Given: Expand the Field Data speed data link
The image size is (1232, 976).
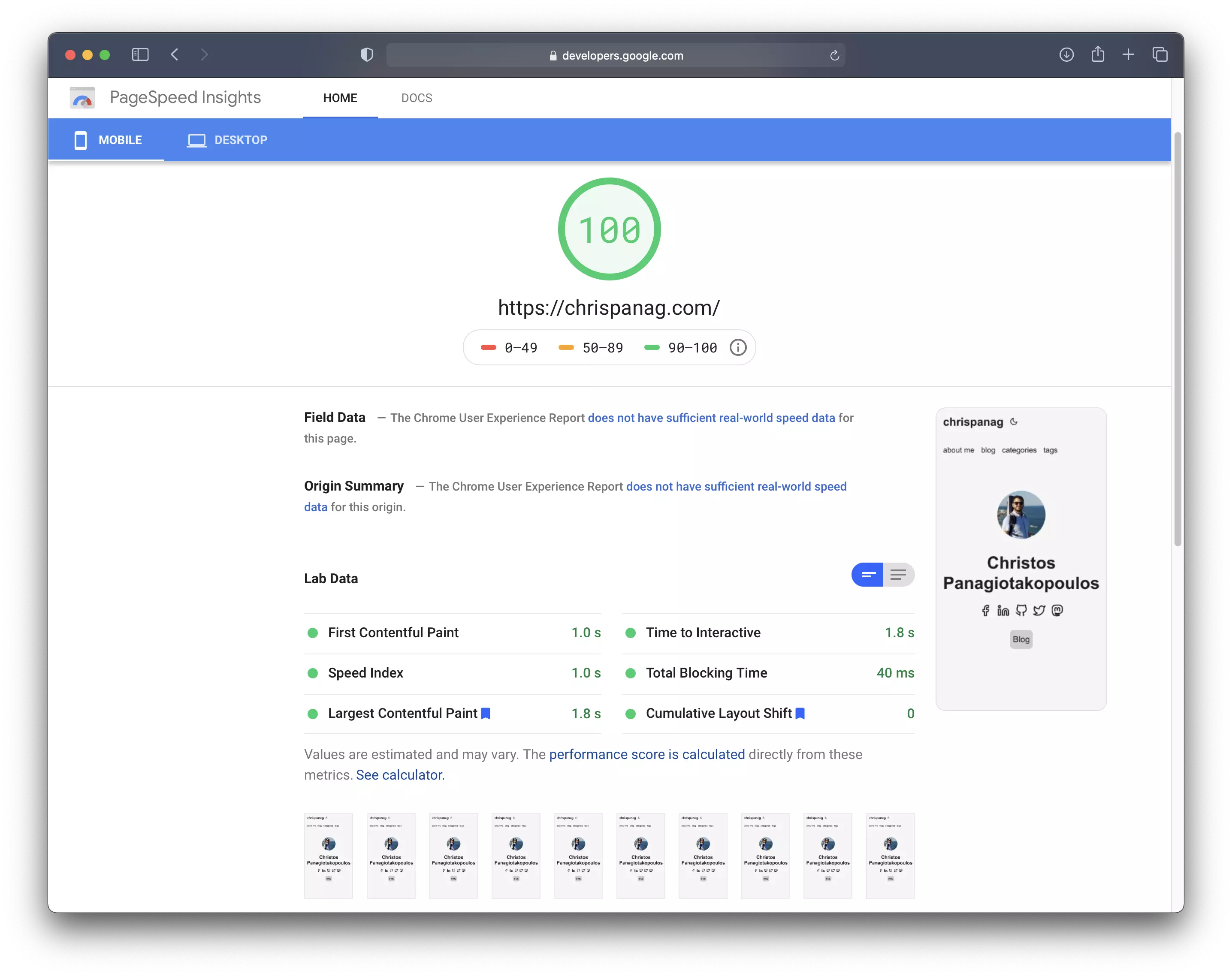Looking at the screenshot, I should [x=711, y=418].
